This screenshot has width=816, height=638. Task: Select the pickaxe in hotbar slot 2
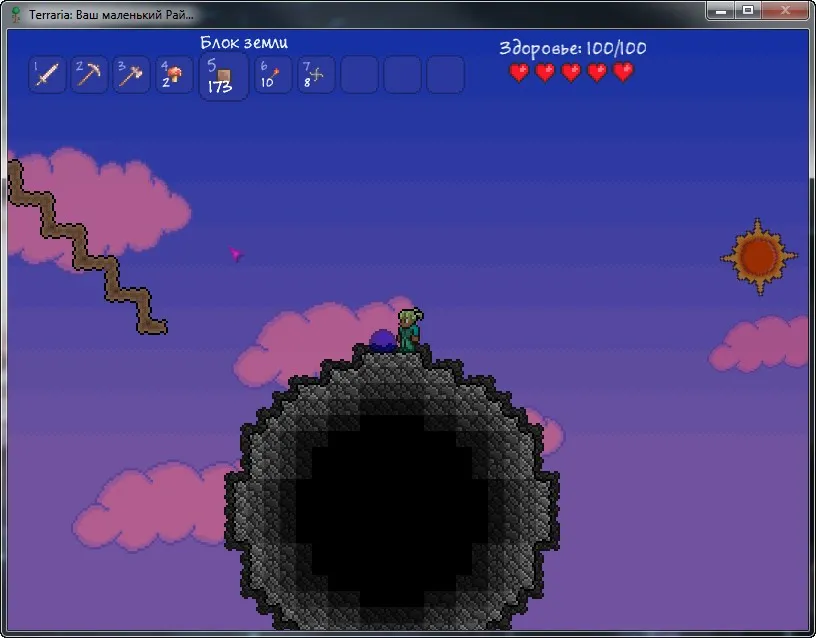(89, 74)
